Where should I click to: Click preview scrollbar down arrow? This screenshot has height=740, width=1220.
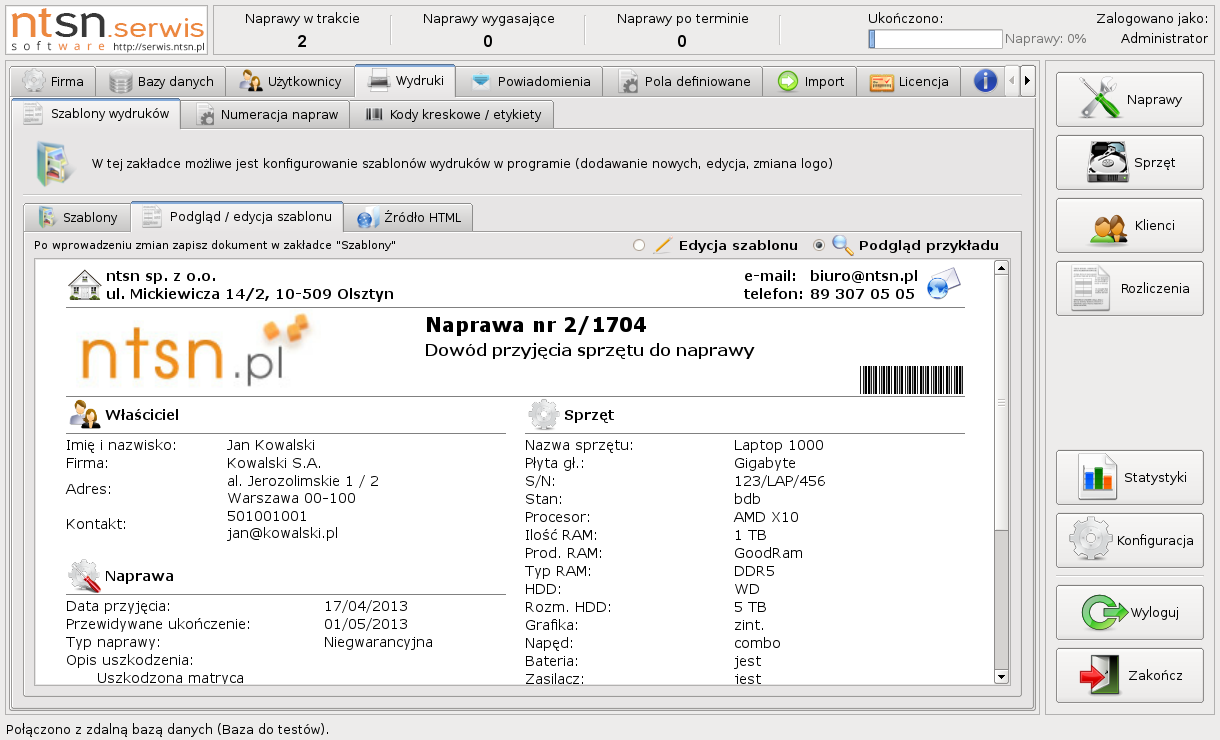tap(1001, 677)
